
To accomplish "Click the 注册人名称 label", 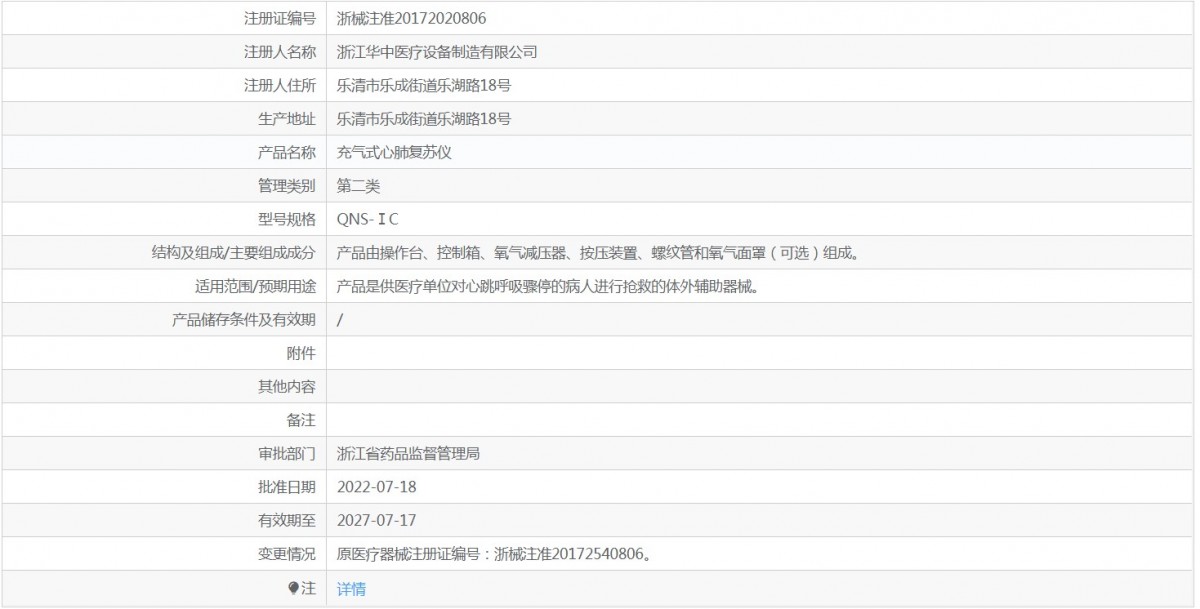I will pos(280,52).
